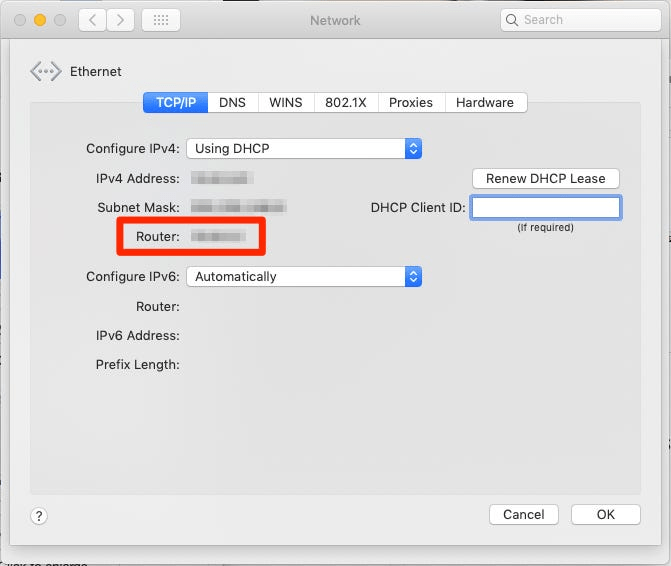Click the blurred Subnet Mask value
Screen dimensions: 671x566
click(x=238, y=207)
